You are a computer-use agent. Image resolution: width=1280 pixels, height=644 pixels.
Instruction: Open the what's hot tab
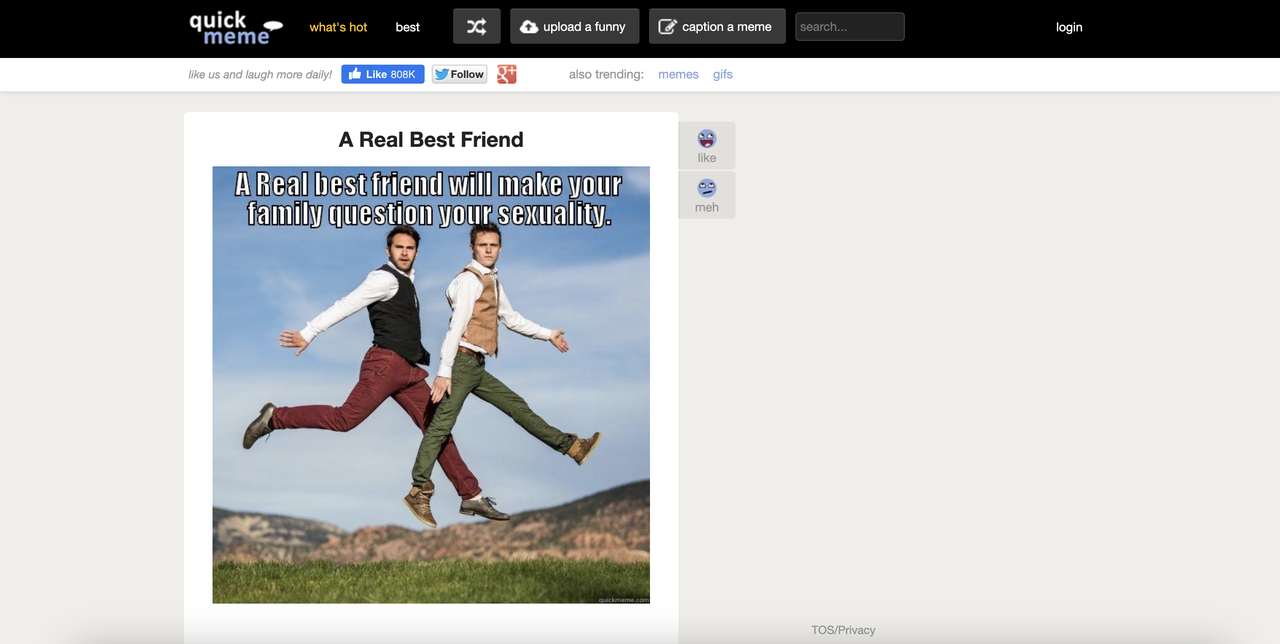pyautogui.click(x=338, y=27)
